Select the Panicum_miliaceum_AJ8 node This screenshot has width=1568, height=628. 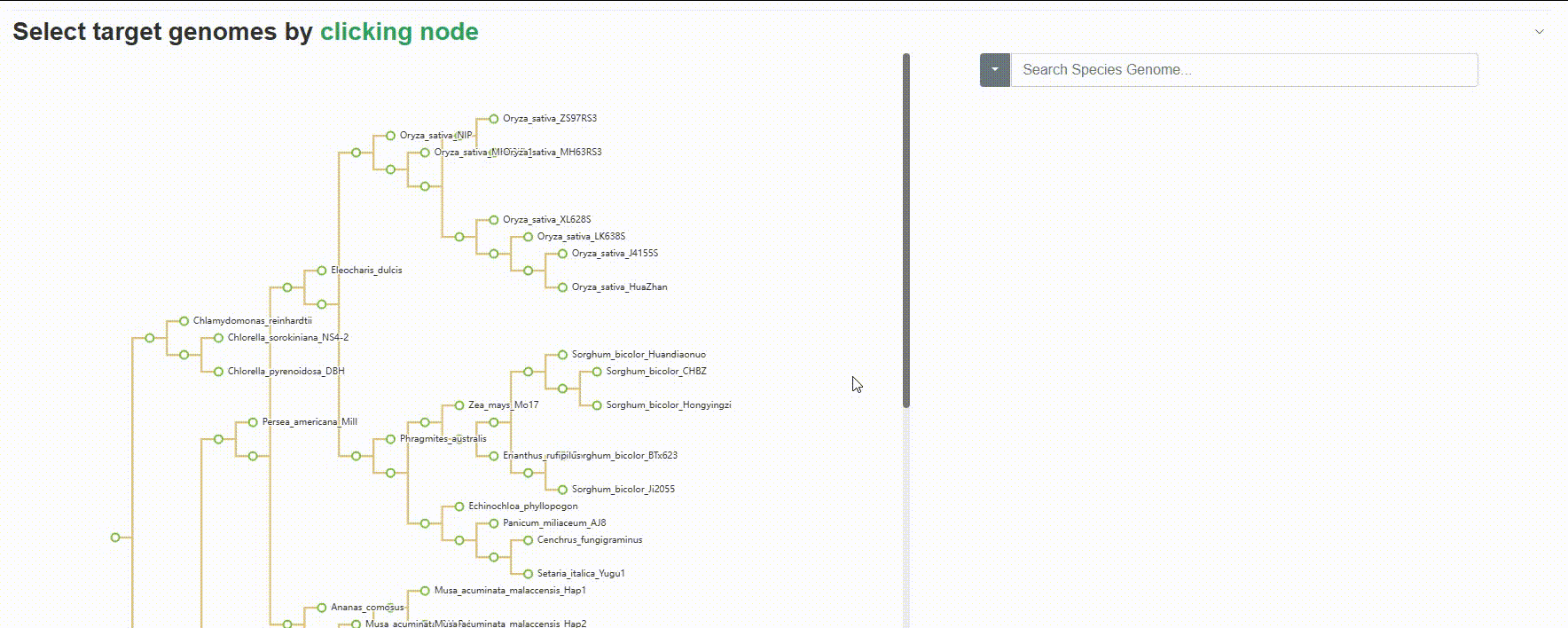(494, 523)
